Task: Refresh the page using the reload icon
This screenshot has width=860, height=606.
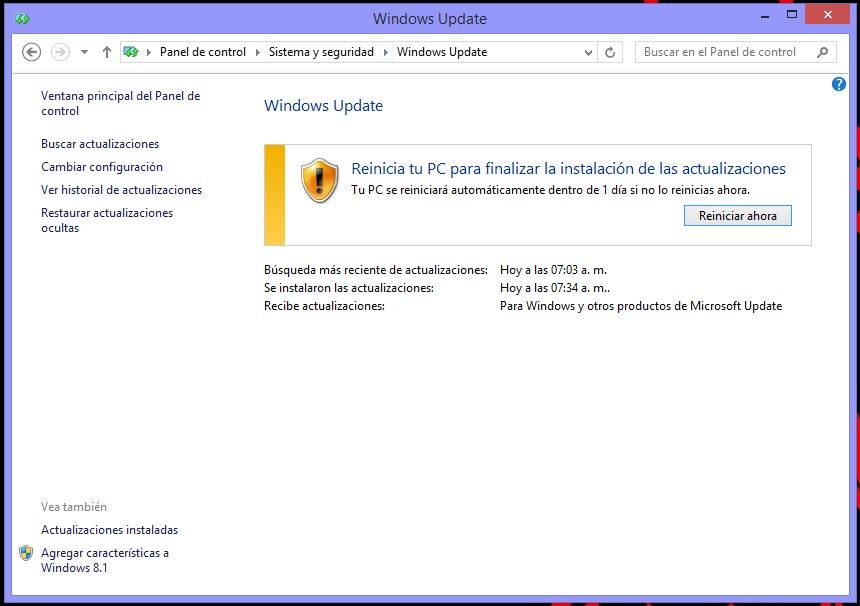Action: pos(610,51)
